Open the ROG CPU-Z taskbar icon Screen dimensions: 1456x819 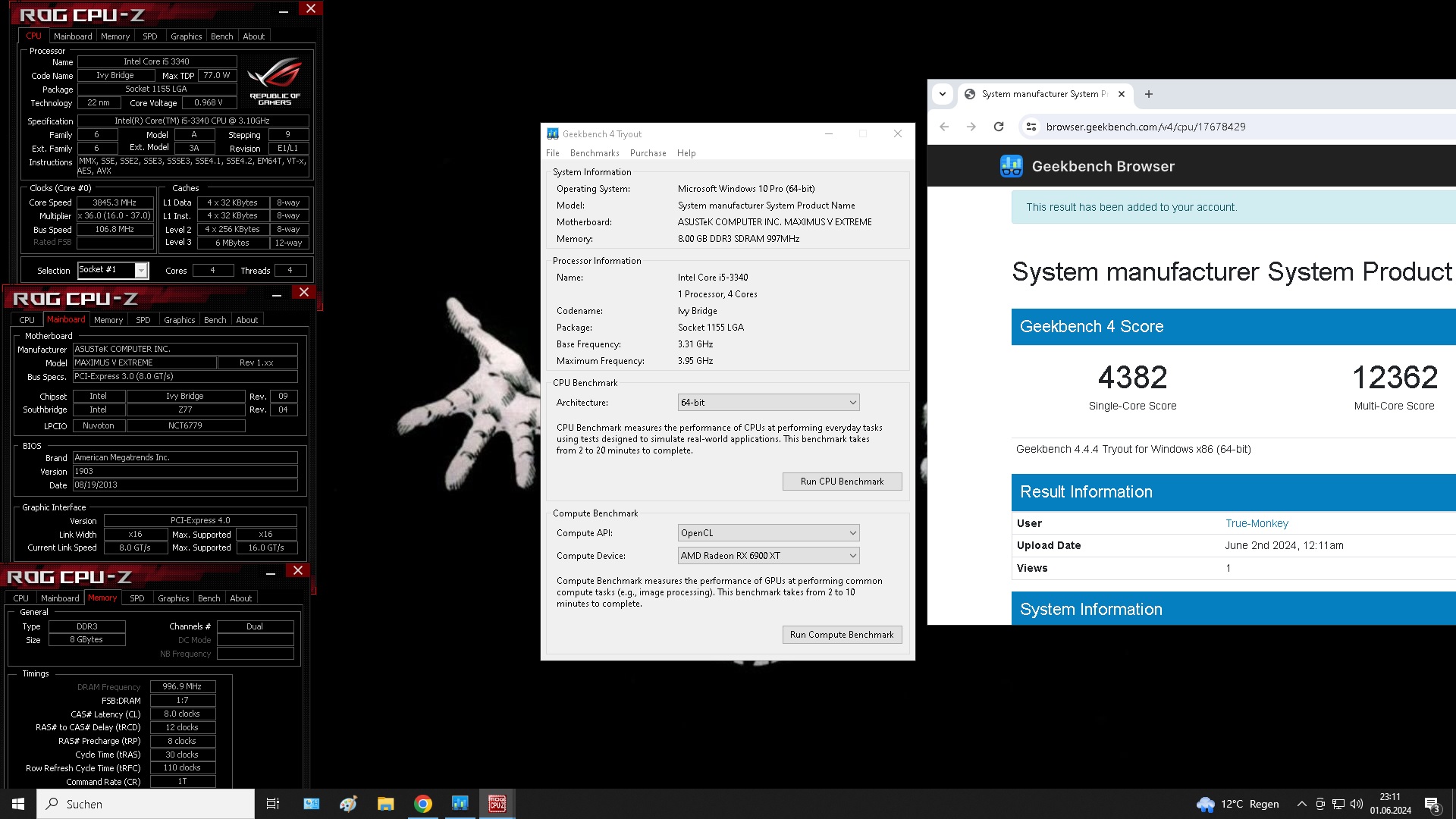click(x=497, y=804)
